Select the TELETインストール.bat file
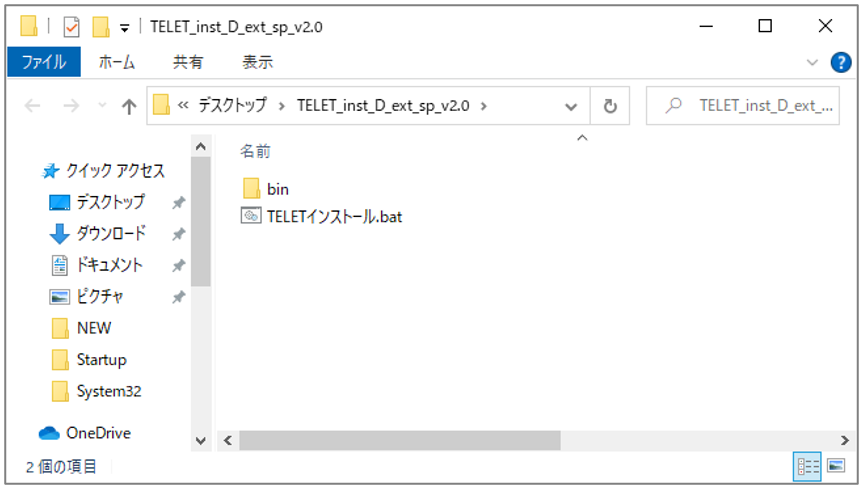Screen dimensions: 863x489 pos(333,216)
